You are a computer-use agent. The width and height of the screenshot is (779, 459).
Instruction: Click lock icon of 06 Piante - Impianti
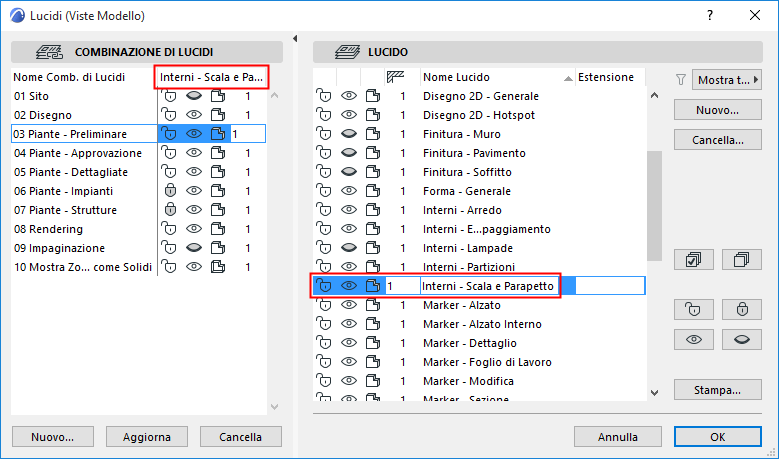pyautogui.click(x=170, y=191)
